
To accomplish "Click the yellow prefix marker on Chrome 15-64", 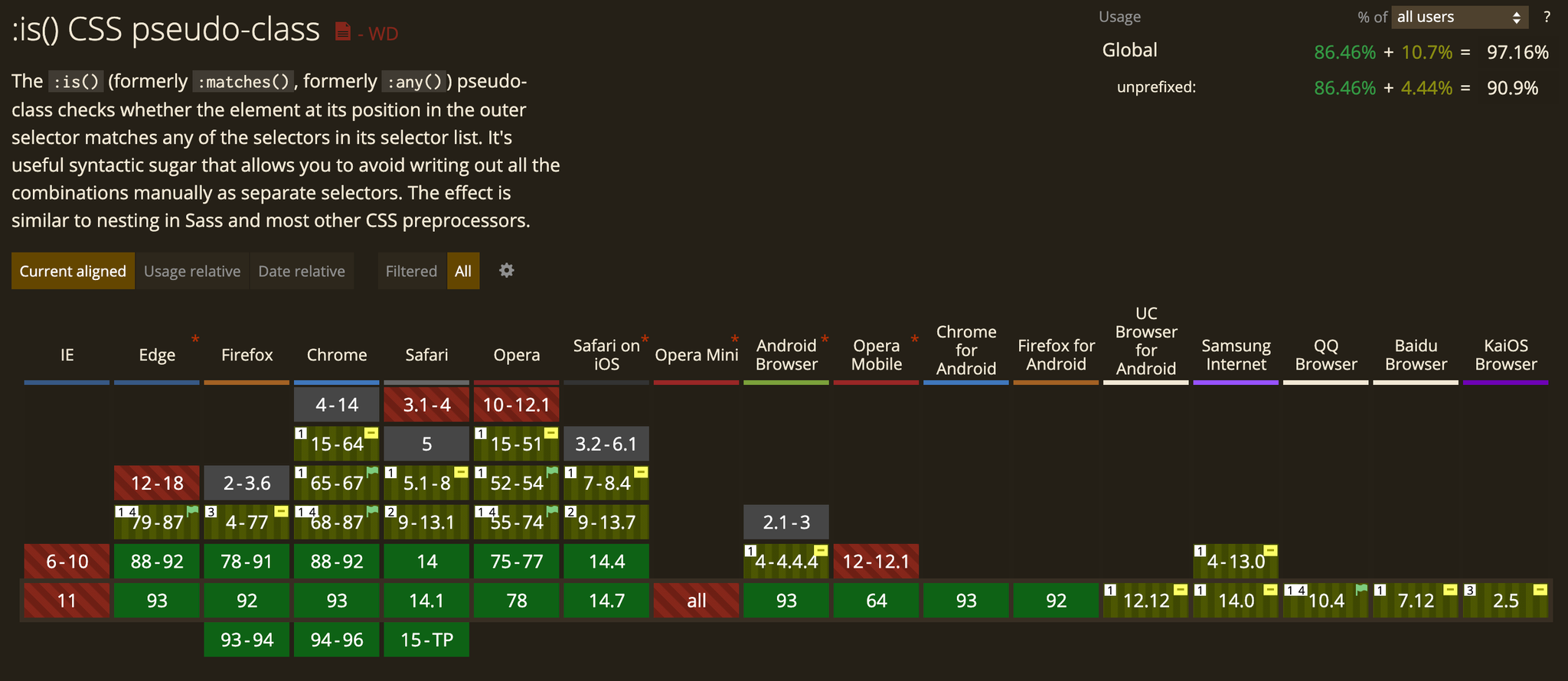I will pyautogui.click(x=371, y=433).
